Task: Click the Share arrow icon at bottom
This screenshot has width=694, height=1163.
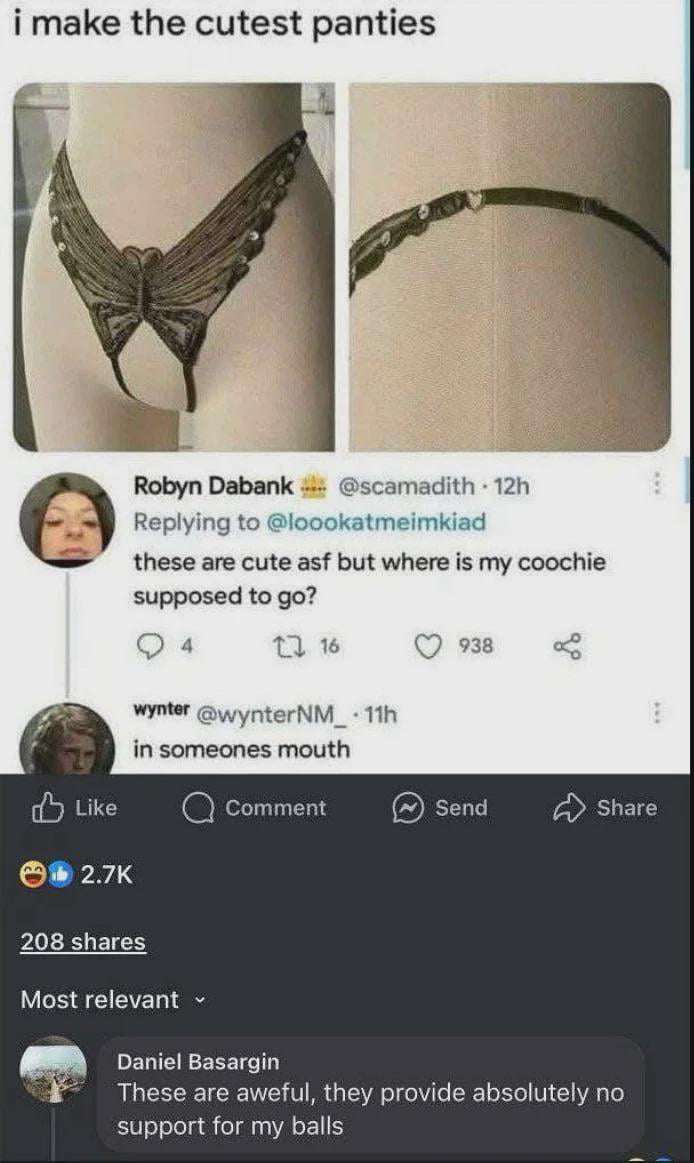Action: [x=568, y=808]
